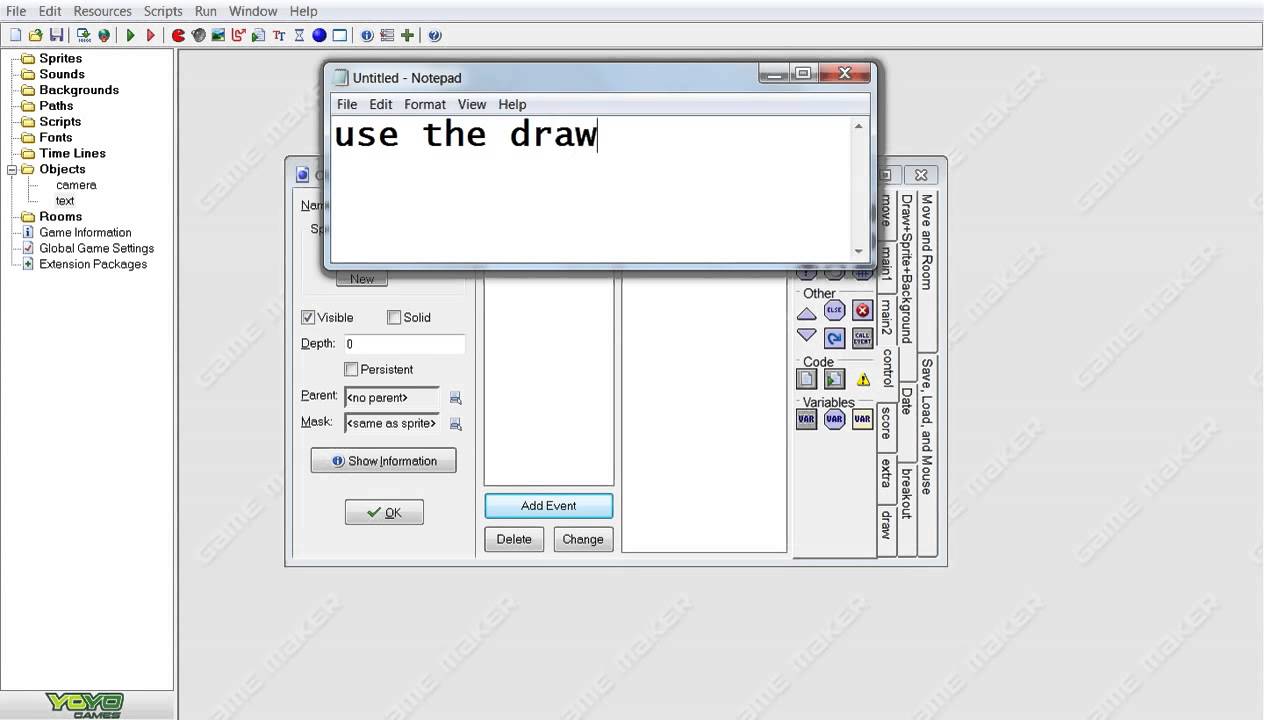1264x720 pixels.
Task: Select the text object in tree
Action: tap(65, 201)
